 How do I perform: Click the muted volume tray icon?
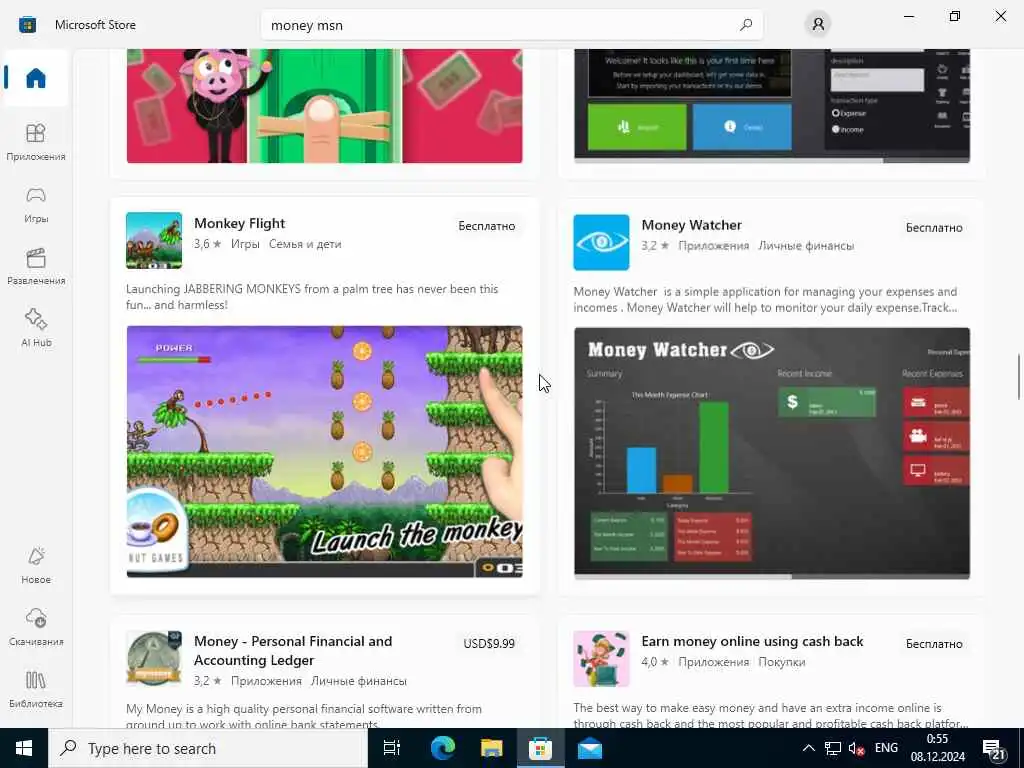click(856, 748)
